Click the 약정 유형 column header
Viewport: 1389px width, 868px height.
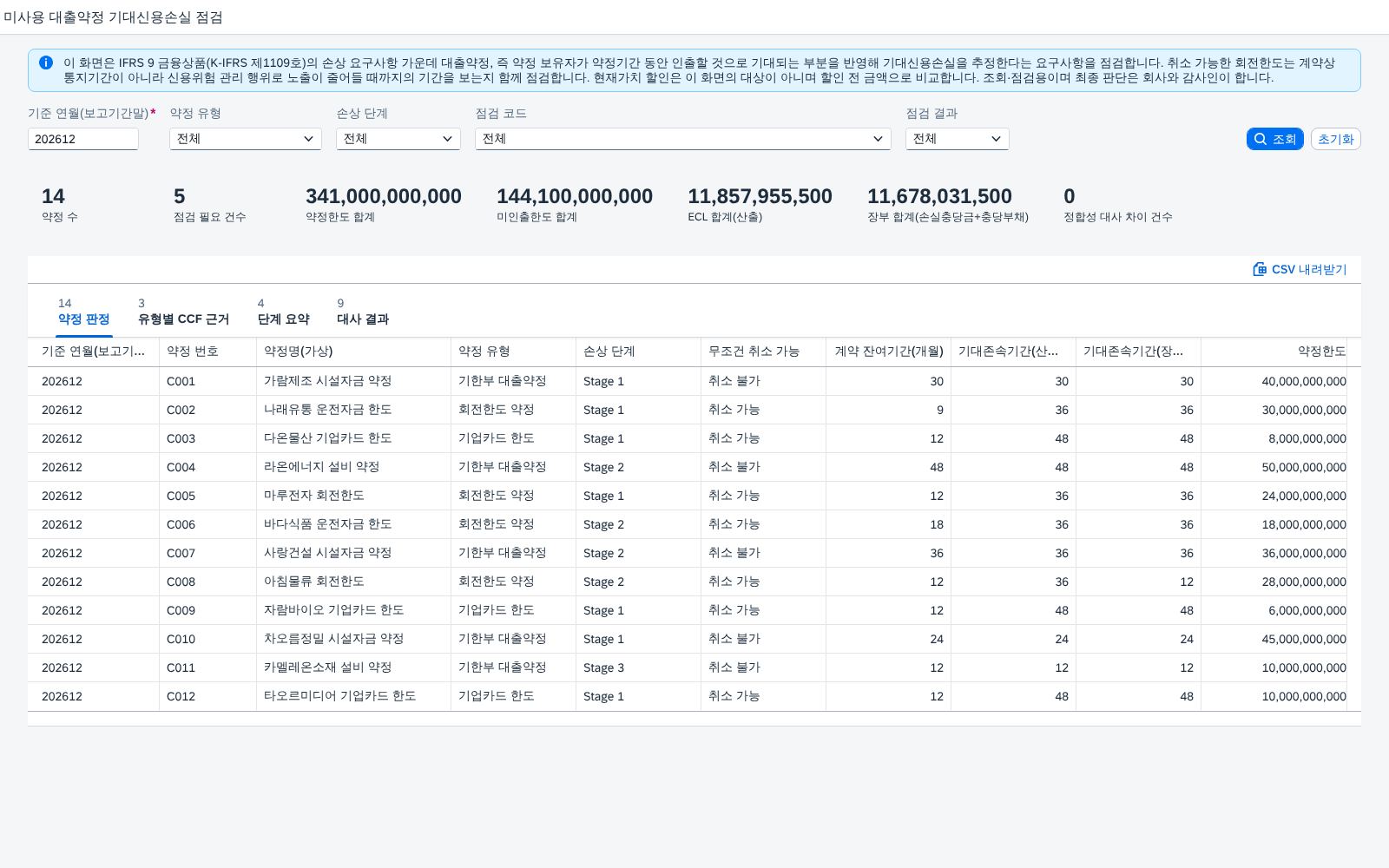pos(514,352)
